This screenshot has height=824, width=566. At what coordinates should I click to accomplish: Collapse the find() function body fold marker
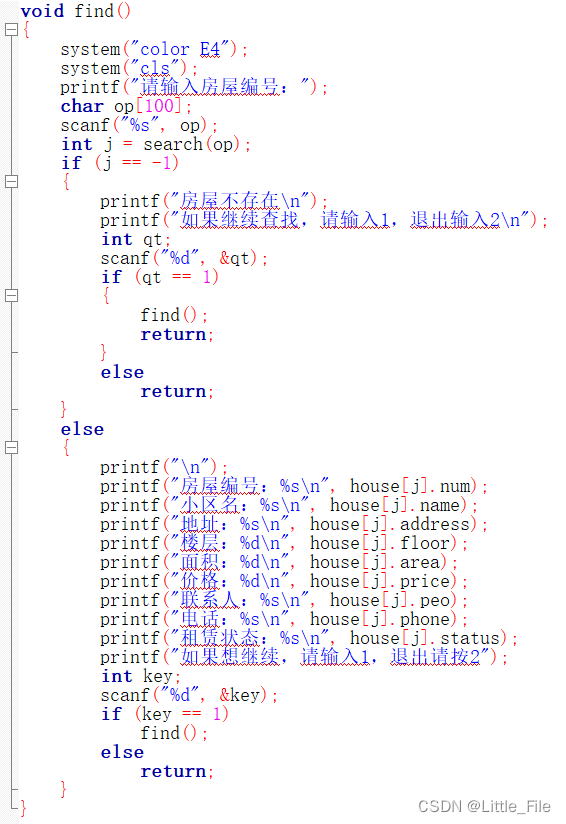[x=11, y=29]
